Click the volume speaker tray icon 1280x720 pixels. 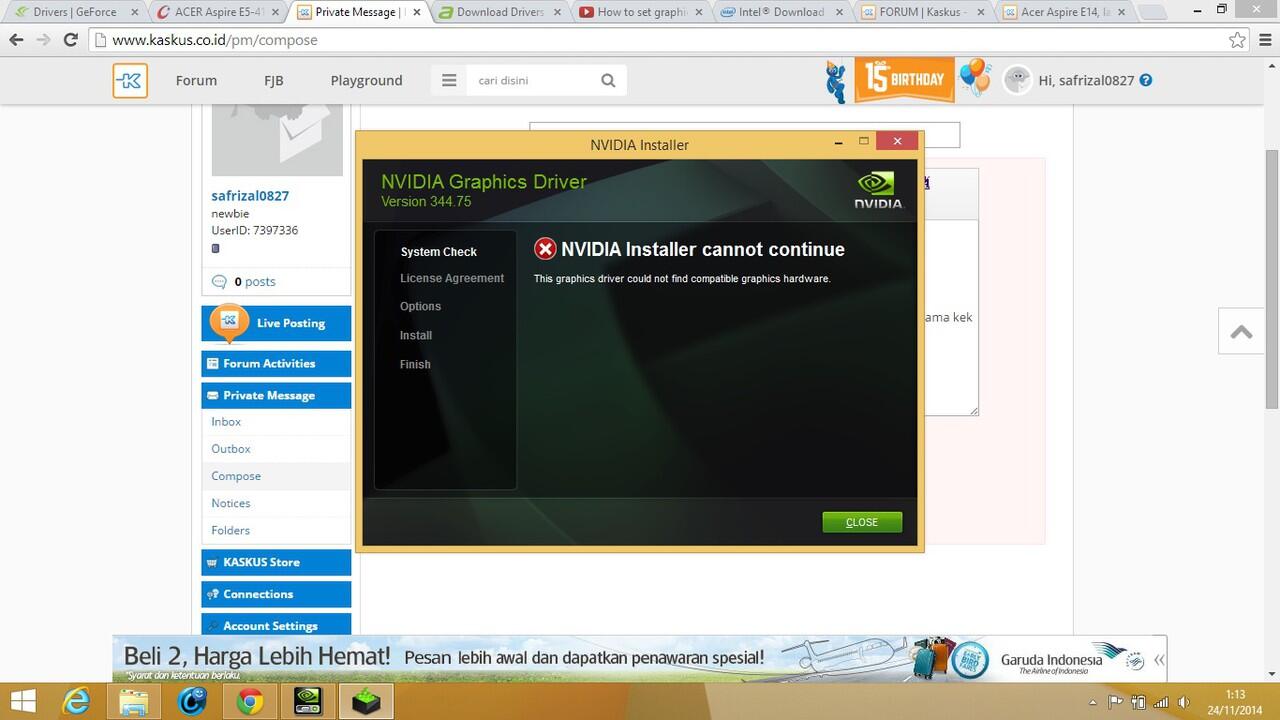[x=1184, y=702]
